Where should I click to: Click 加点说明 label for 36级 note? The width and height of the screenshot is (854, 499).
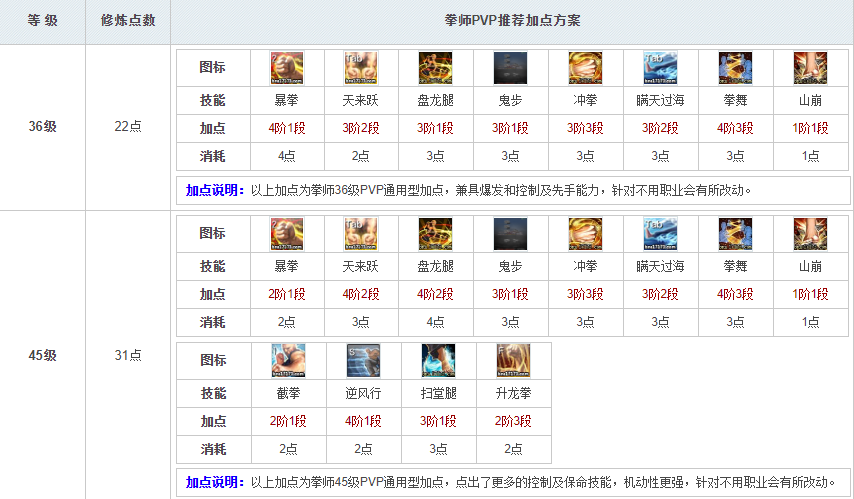click(215, 191)
